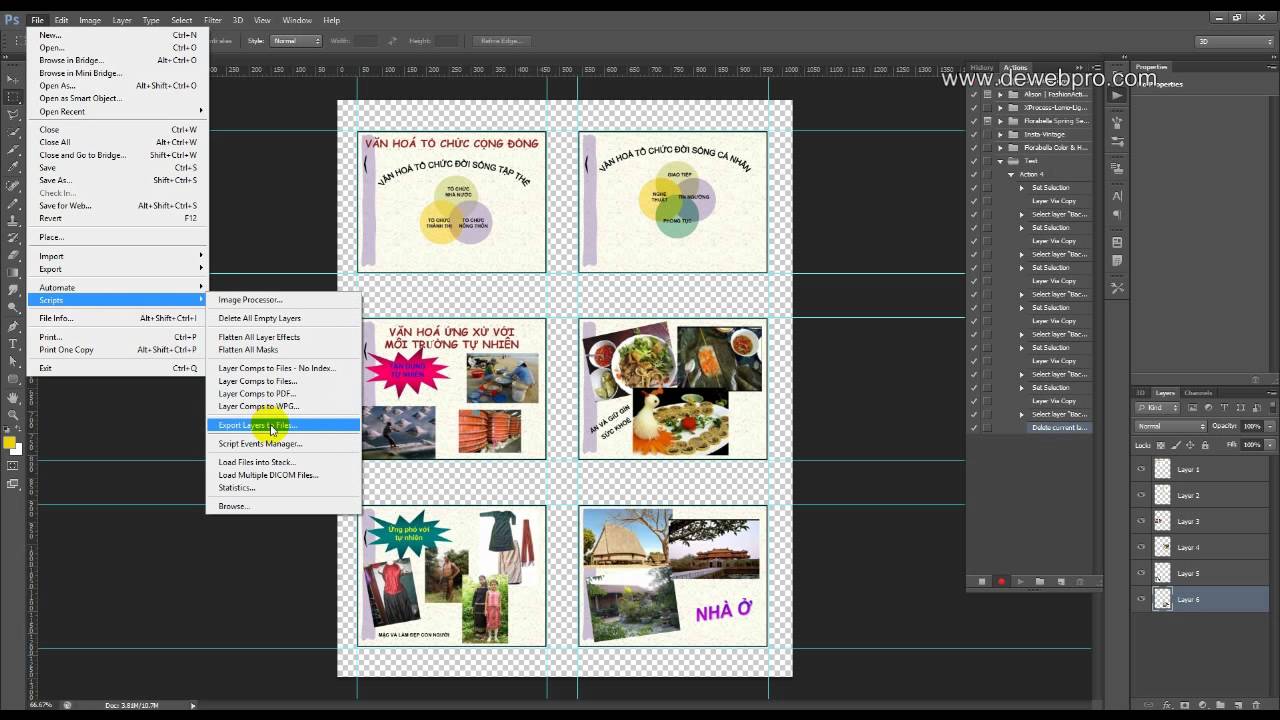The width and height of the screenshot is (1280, 720).
Task: Lock transparent pixels in Layers panel
Action: pos(1163,445)
